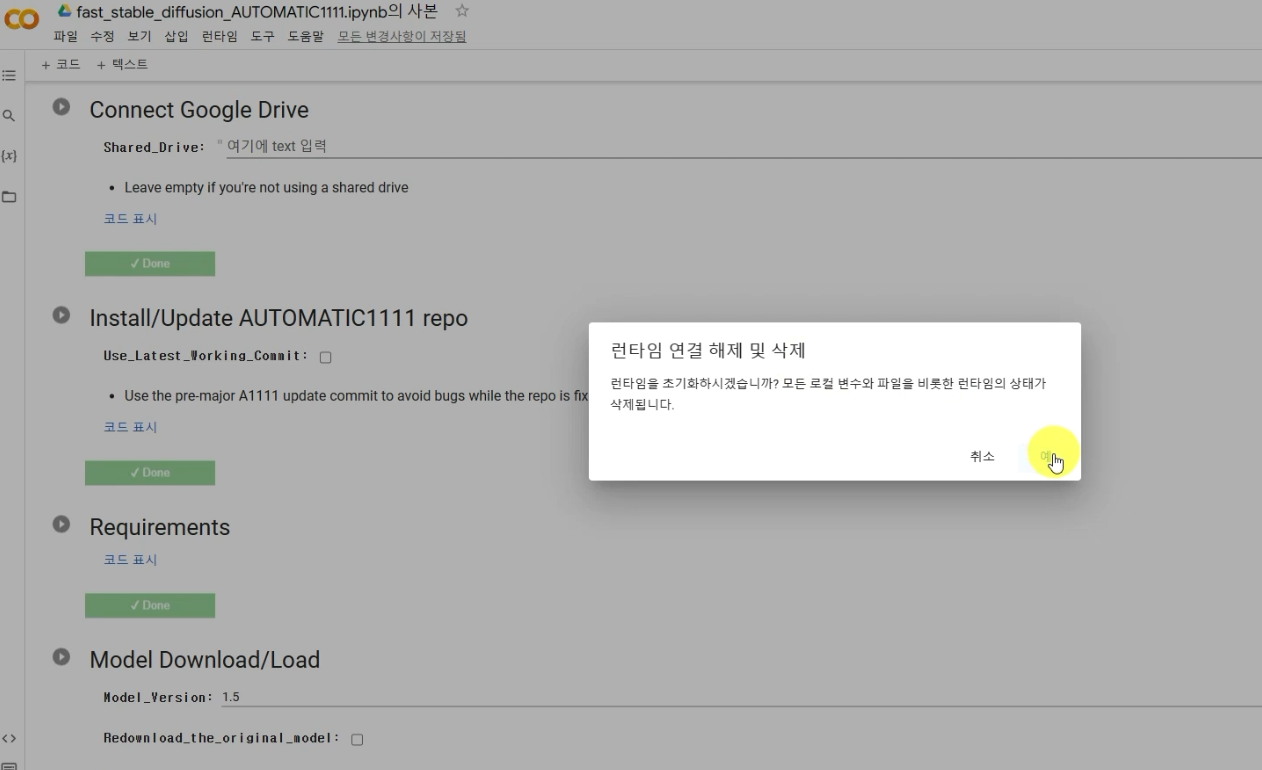Open the 파일 menu
Viewport: 1262px width, 770px height.
click(x=65, y=36)
